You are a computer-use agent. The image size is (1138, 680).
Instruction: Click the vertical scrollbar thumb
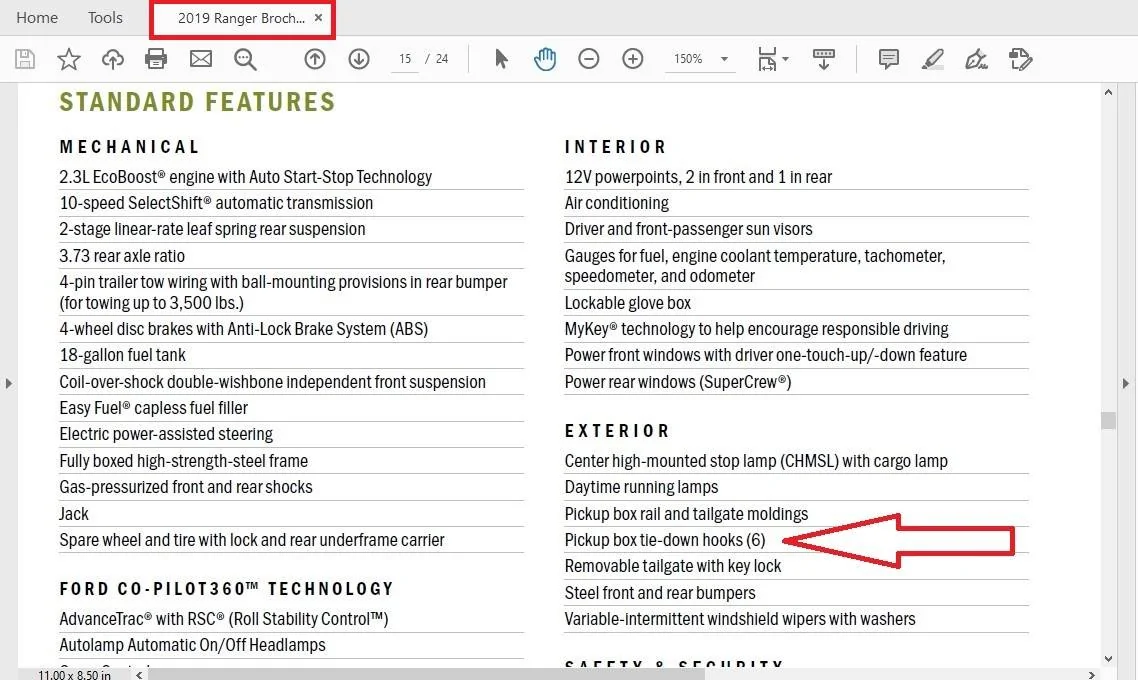1108,420
